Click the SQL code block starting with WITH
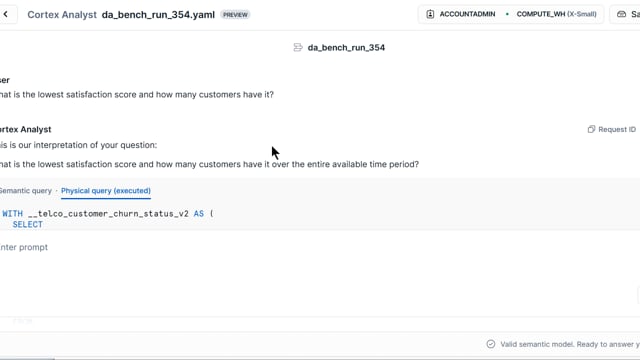This screenshot has width=640, height=360. 320,219
